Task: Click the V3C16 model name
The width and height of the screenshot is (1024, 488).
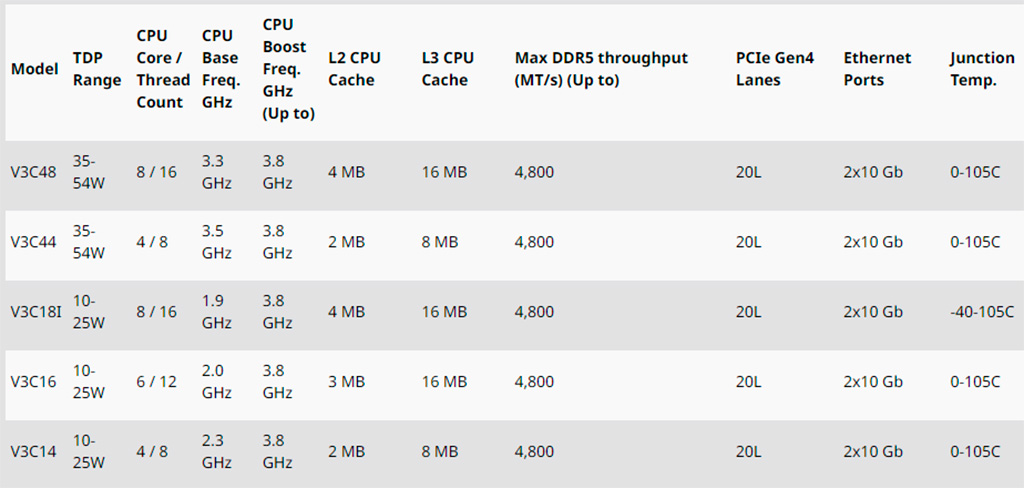Action: (x=34, y=382)
